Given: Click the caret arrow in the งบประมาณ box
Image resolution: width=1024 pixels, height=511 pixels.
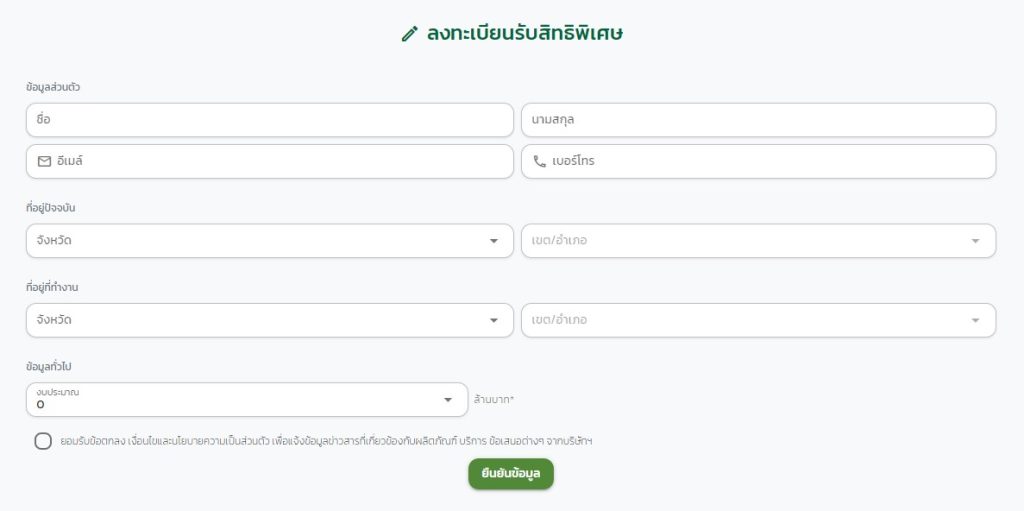Looking at the screenshot, I should [x=448, y=400].
